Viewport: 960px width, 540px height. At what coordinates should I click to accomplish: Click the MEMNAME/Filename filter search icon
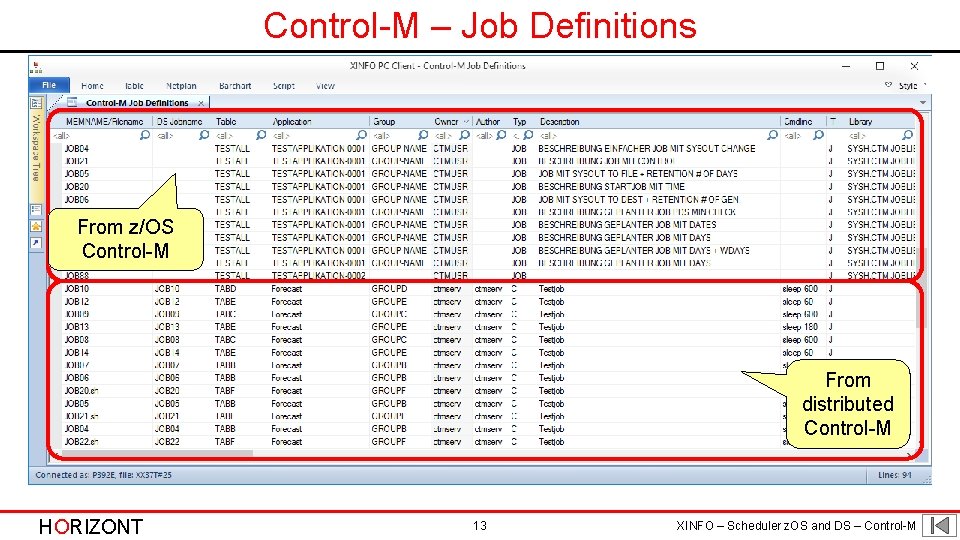click(x=144, y=135)
